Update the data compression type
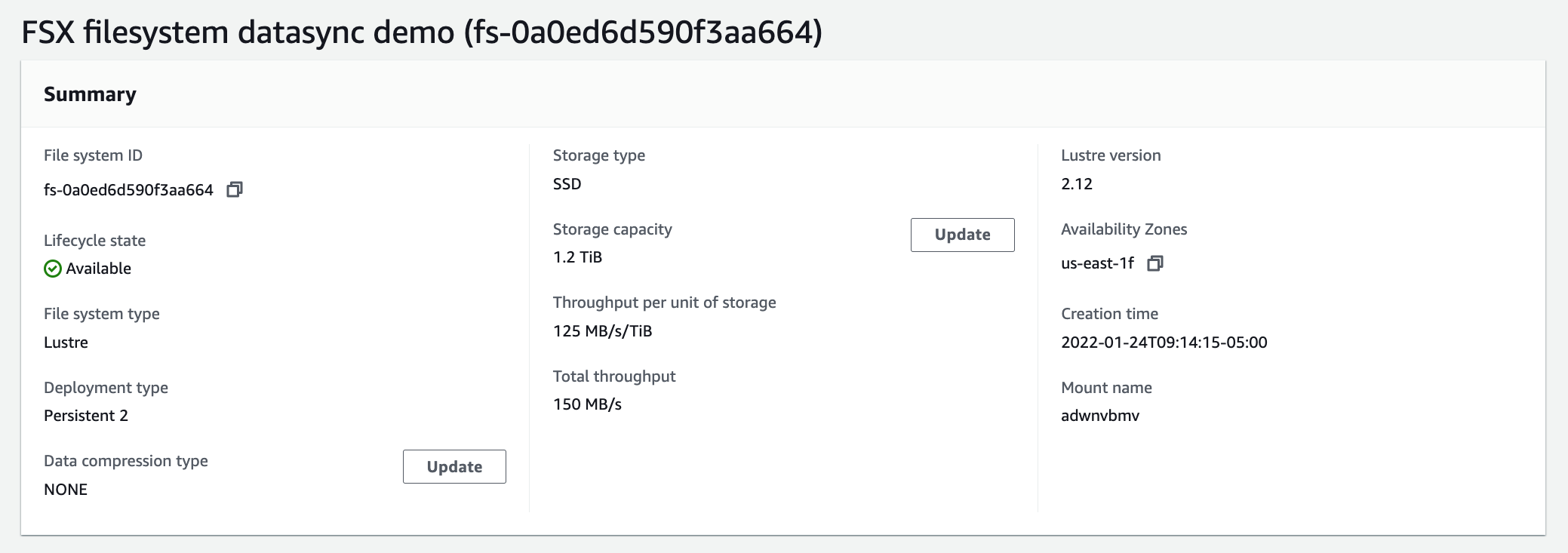The image size is (1568, 553). [454, 466]
